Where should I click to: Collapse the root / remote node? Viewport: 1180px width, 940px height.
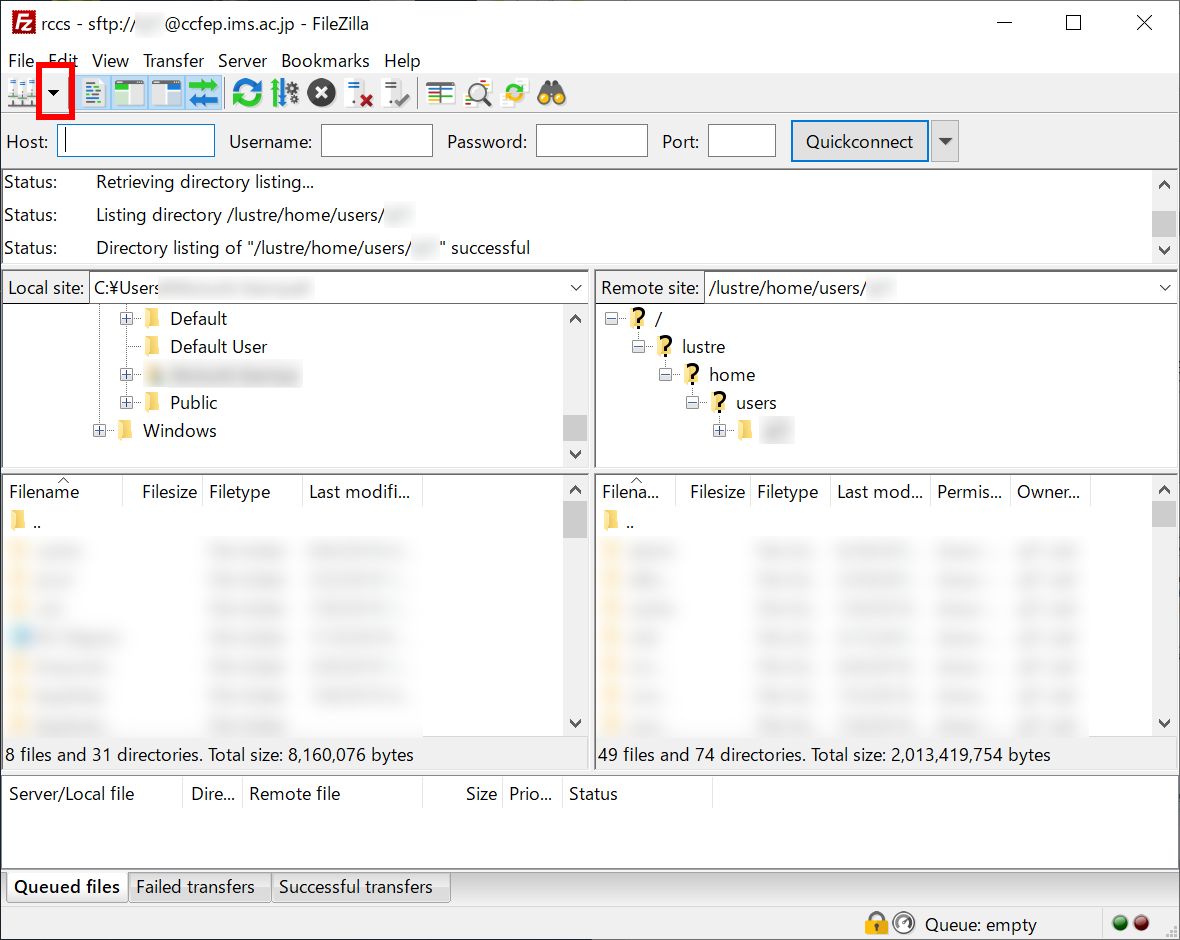pyautogui.click(x=612, y=318)
